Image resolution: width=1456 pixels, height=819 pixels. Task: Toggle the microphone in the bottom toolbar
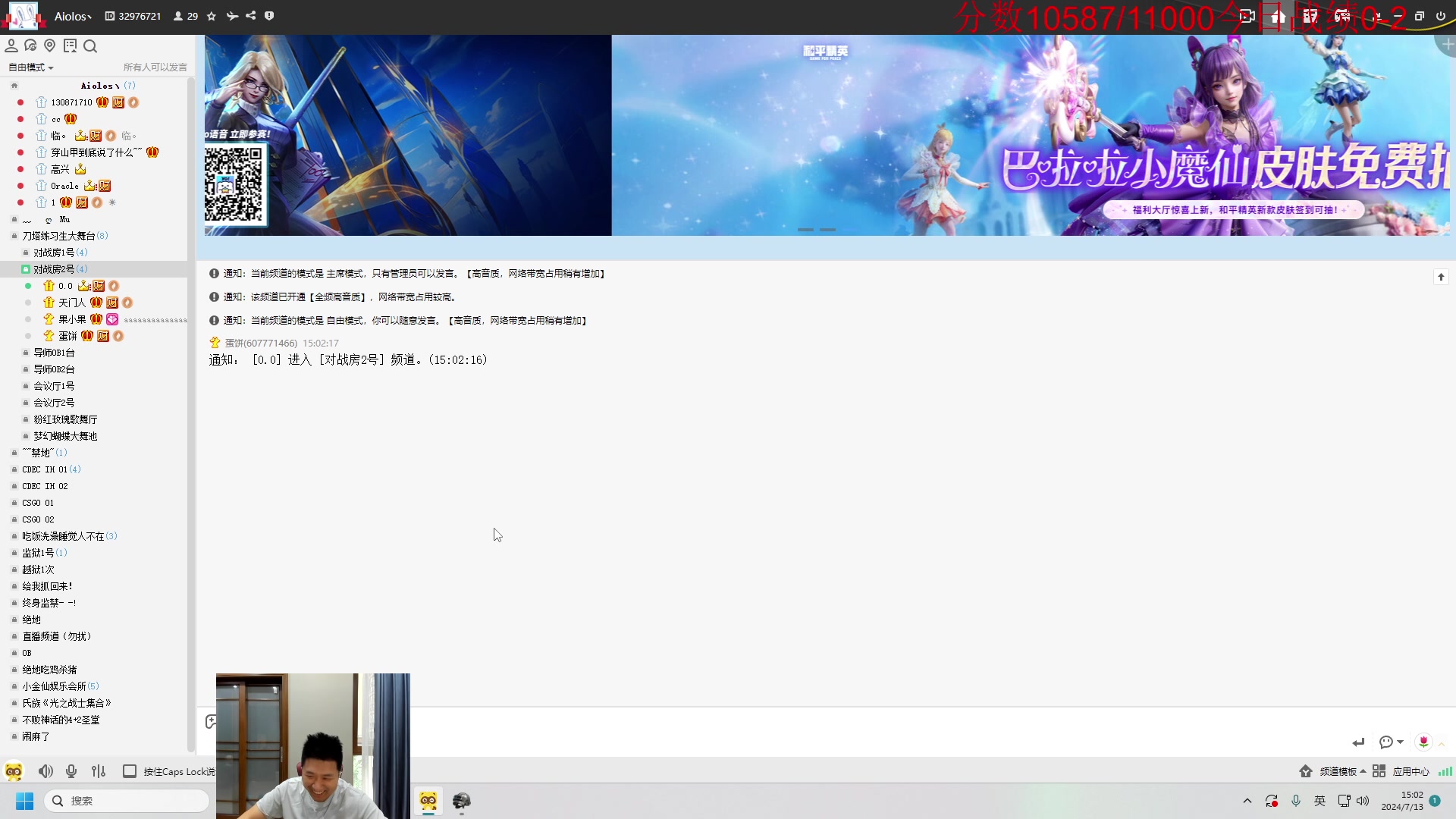pos(71,771)
